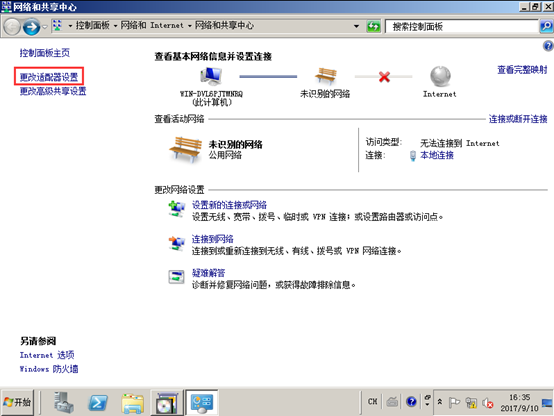Click 未识别的网络 bold active network name
554x416 pixels.
235,144
